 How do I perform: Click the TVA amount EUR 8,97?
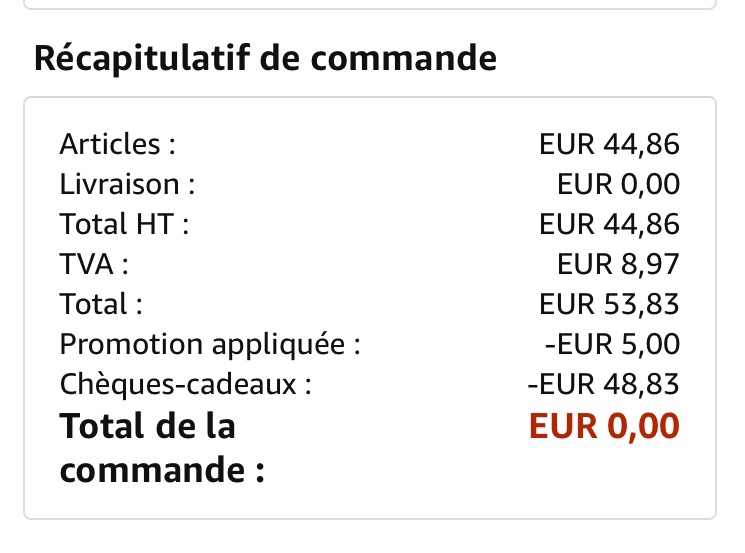point(618,264)
